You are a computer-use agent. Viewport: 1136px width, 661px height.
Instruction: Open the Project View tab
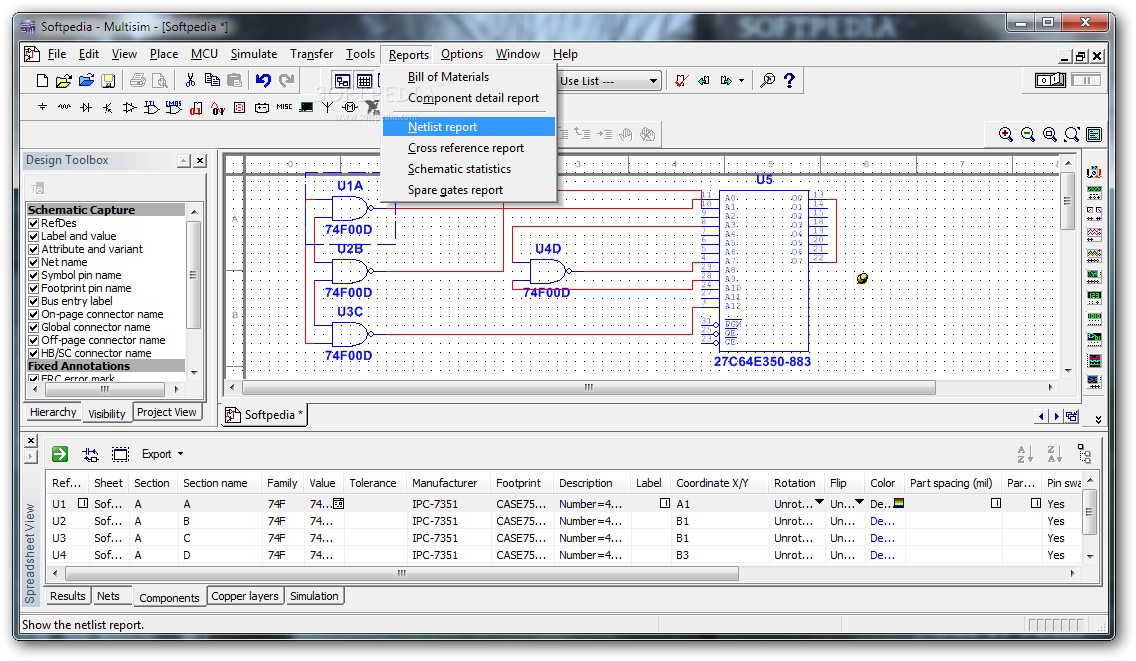[166, 412]
